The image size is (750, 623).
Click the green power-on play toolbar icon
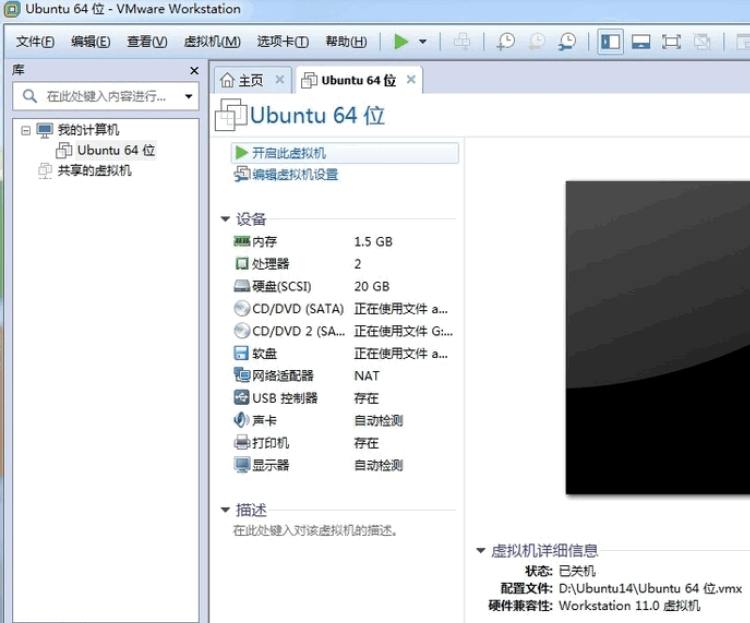[x=401, y=41]
